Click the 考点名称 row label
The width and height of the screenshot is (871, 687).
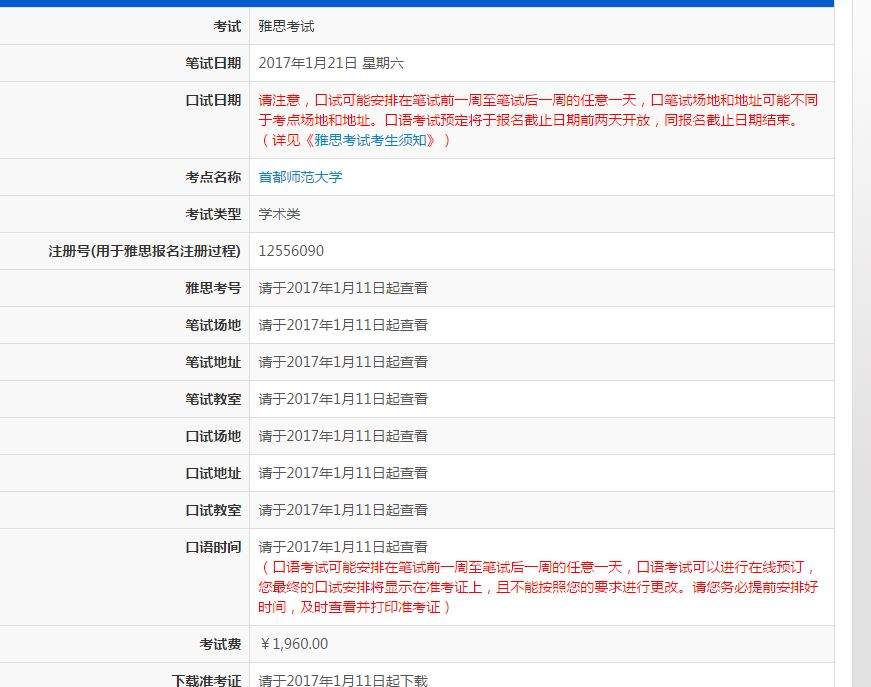coord(213,177)
